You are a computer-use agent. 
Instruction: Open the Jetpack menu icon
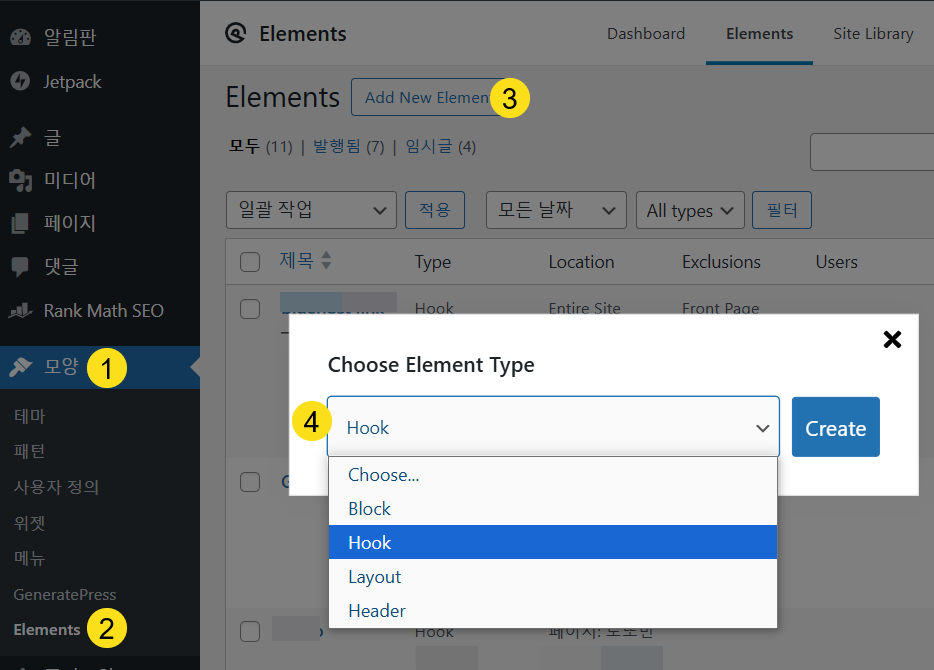pos(22,81)
